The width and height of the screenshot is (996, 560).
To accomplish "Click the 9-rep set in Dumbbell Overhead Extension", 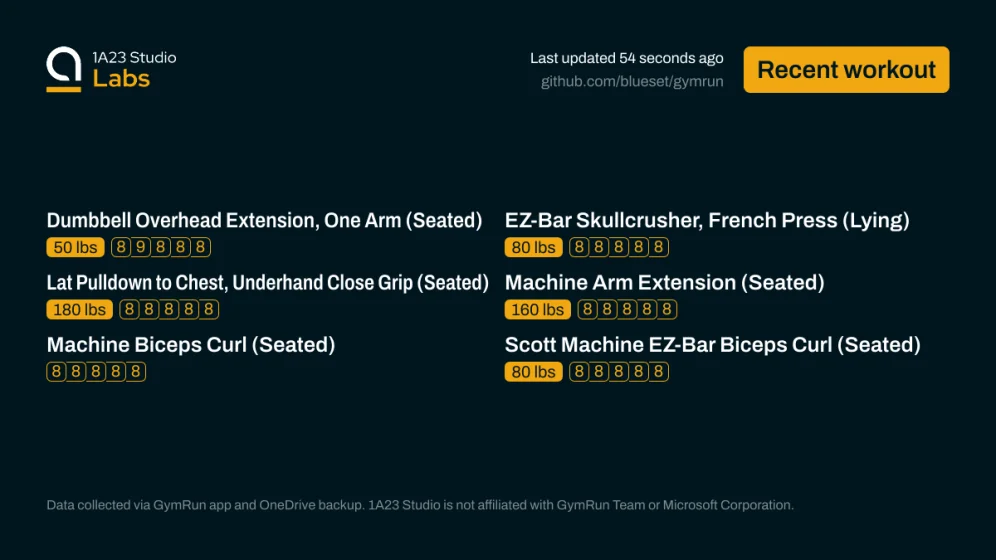I will click(141, 248).
